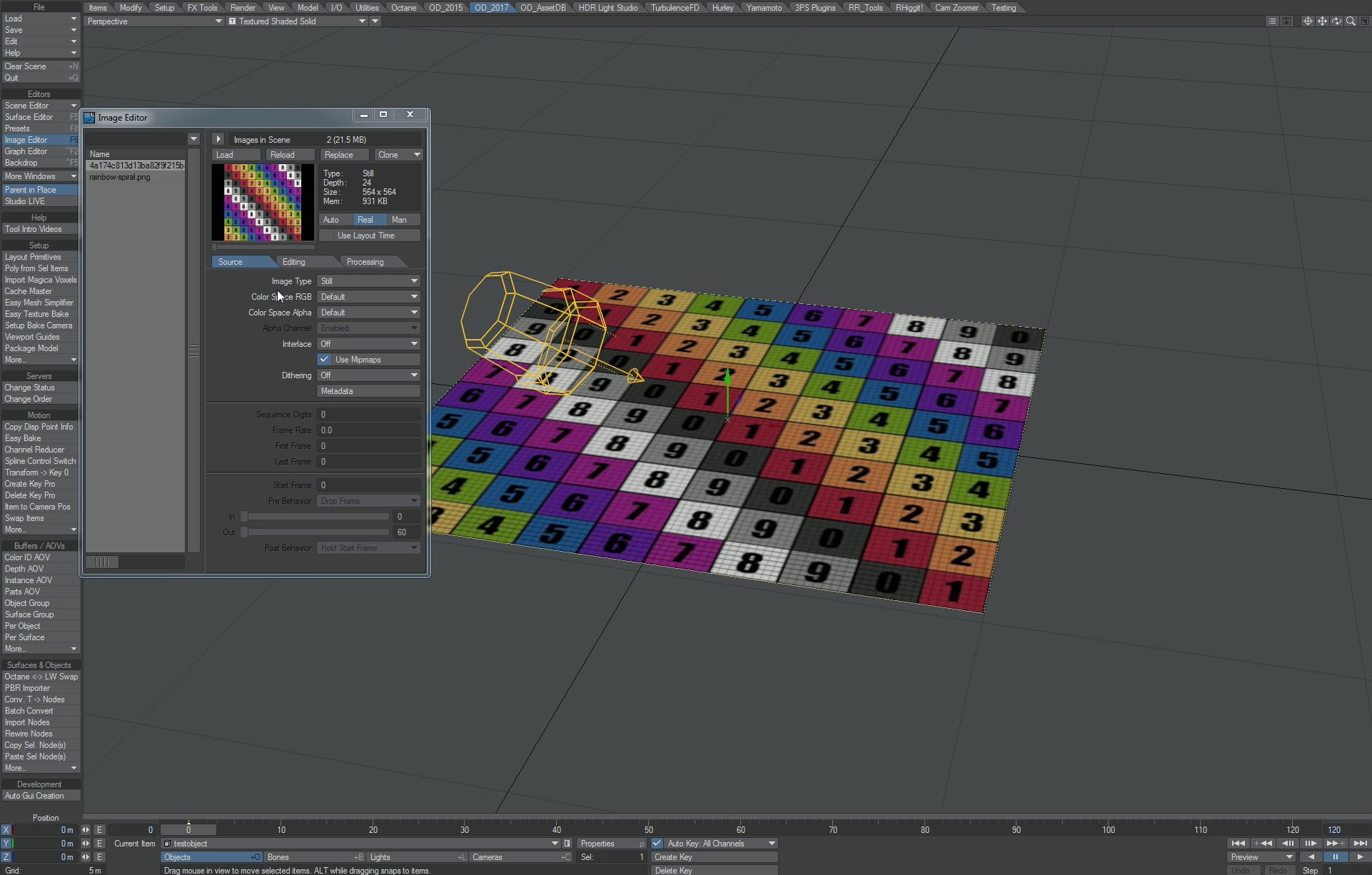Step to the previous frame
The image size is (1372, 875).
[x=1288, y=844]
